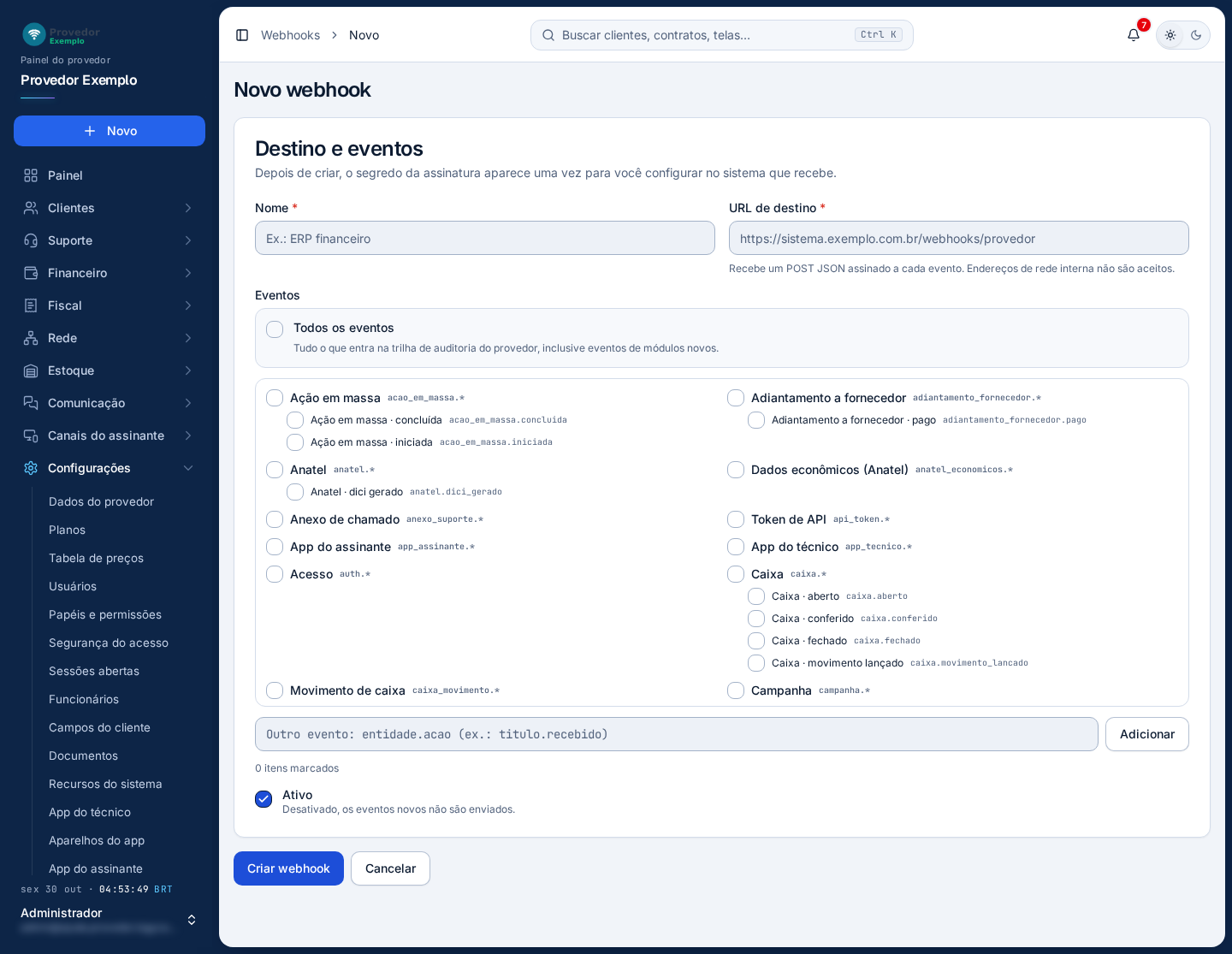Expand the Rede menu chevron
The width and height of the screenshot is (1232, 954).
[188, 338]
